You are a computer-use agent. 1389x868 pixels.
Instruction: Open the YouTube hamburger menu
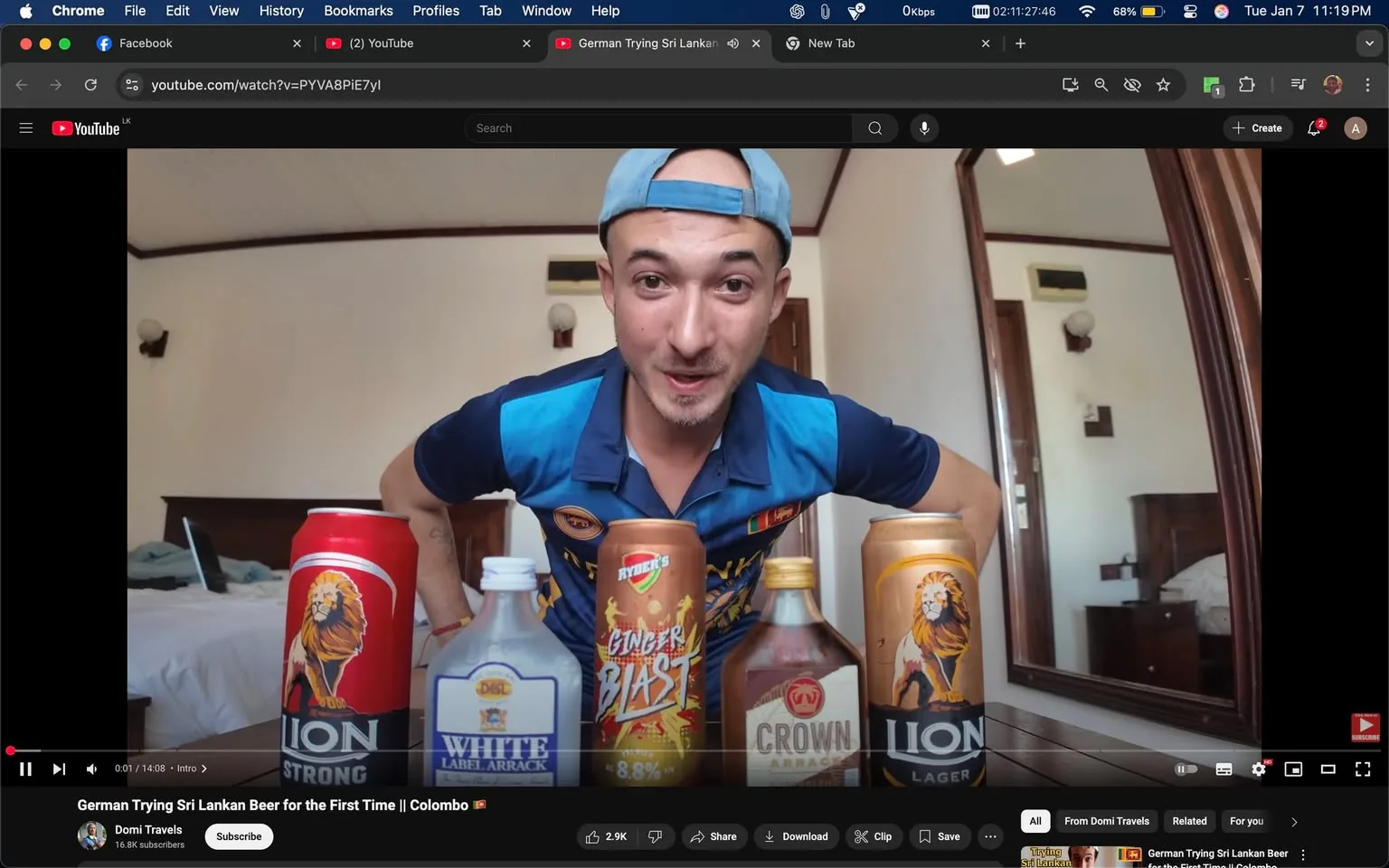point(26,127)
